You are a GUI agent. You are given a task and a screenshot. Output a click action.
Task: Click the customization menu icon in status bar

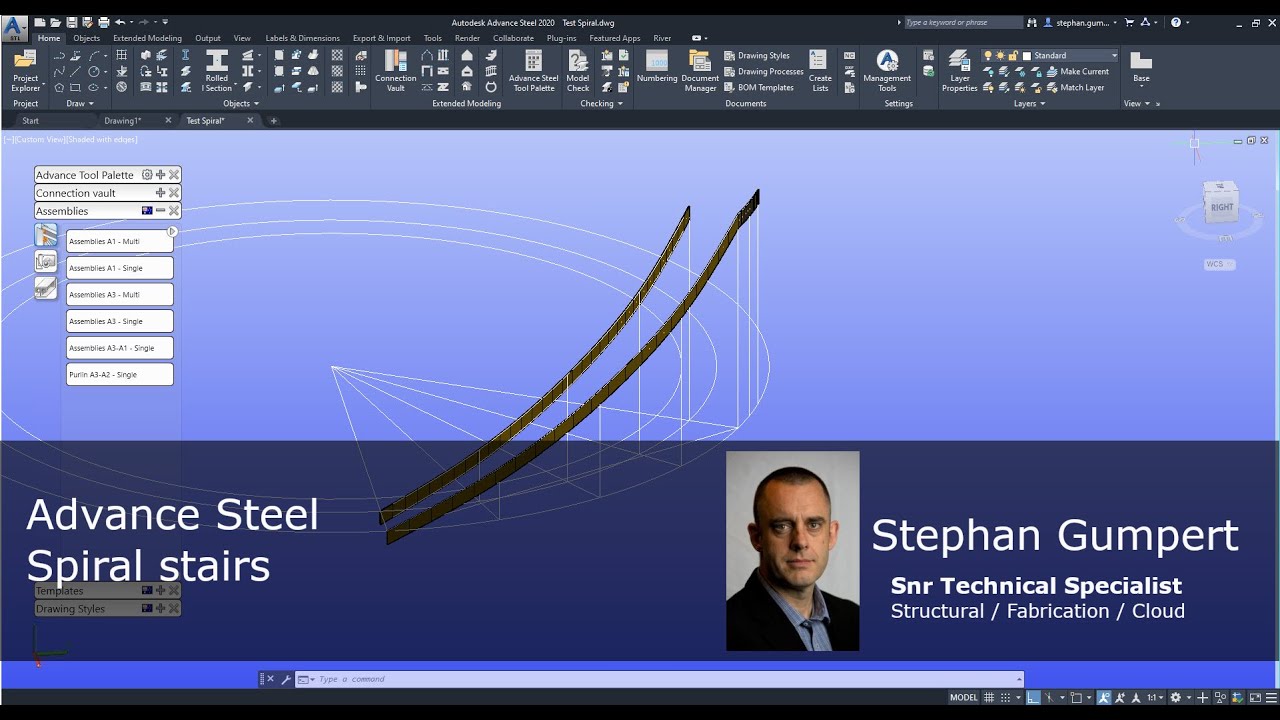point(1271,698)
